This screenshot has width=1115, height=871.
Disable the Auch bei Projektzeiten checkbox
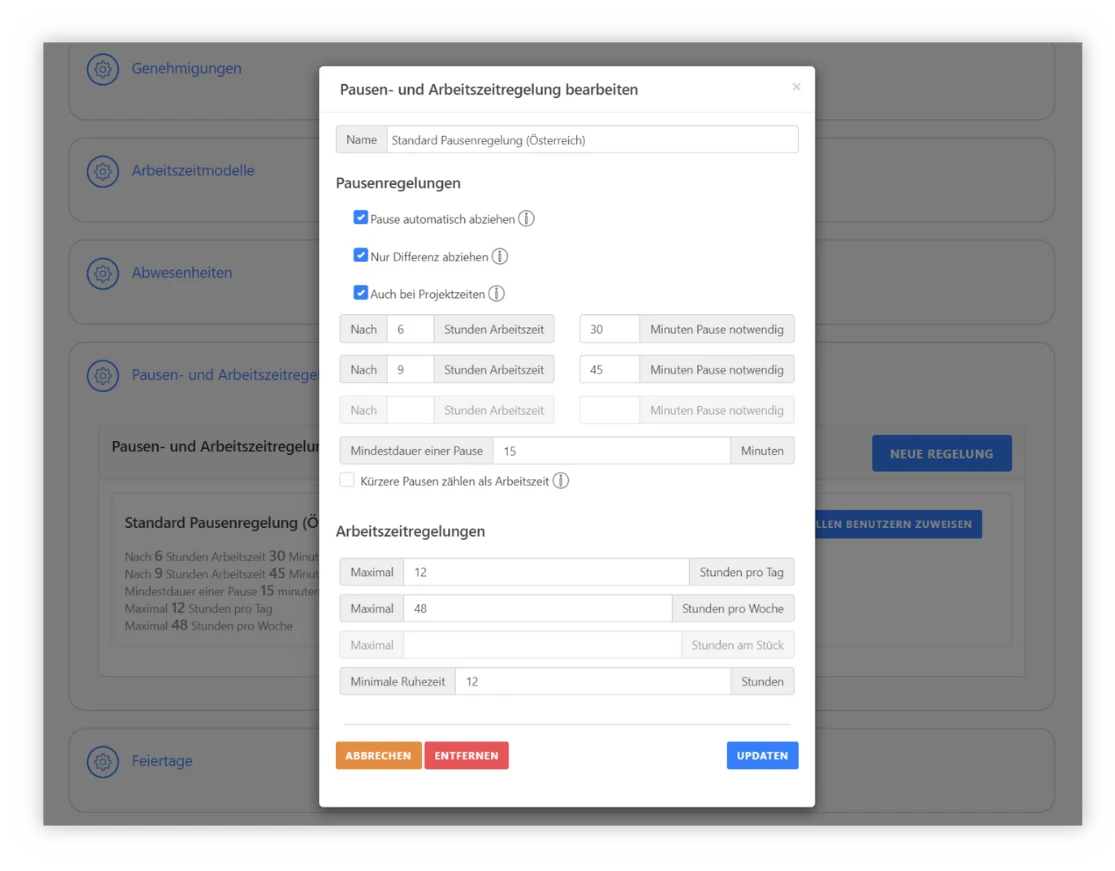tap(361, 293)
